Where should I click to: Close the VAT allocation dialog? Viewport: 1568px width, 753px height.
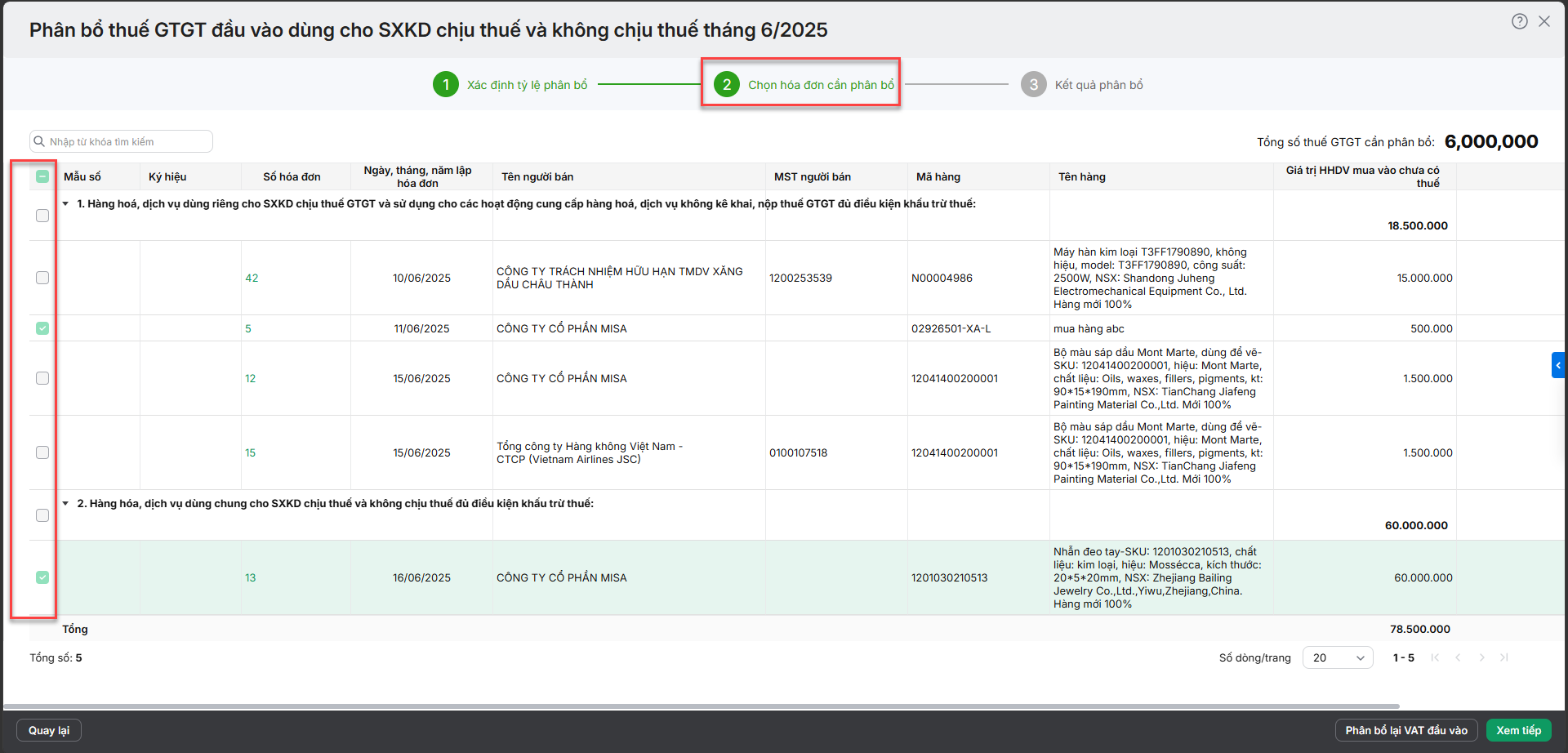1544,22
